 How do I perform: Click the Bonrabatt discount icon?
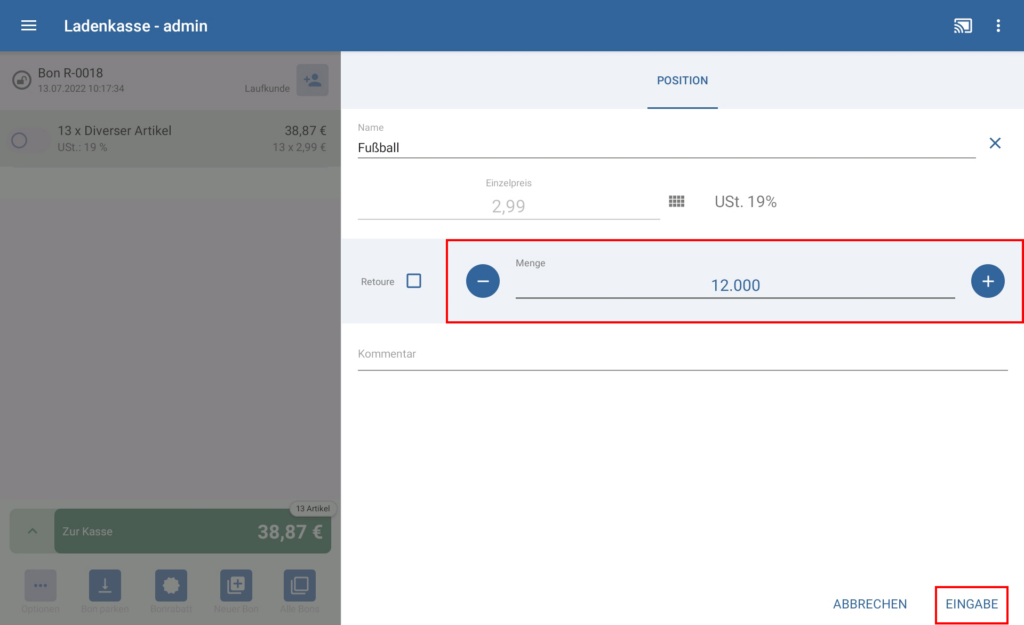(x=170, y=586)
